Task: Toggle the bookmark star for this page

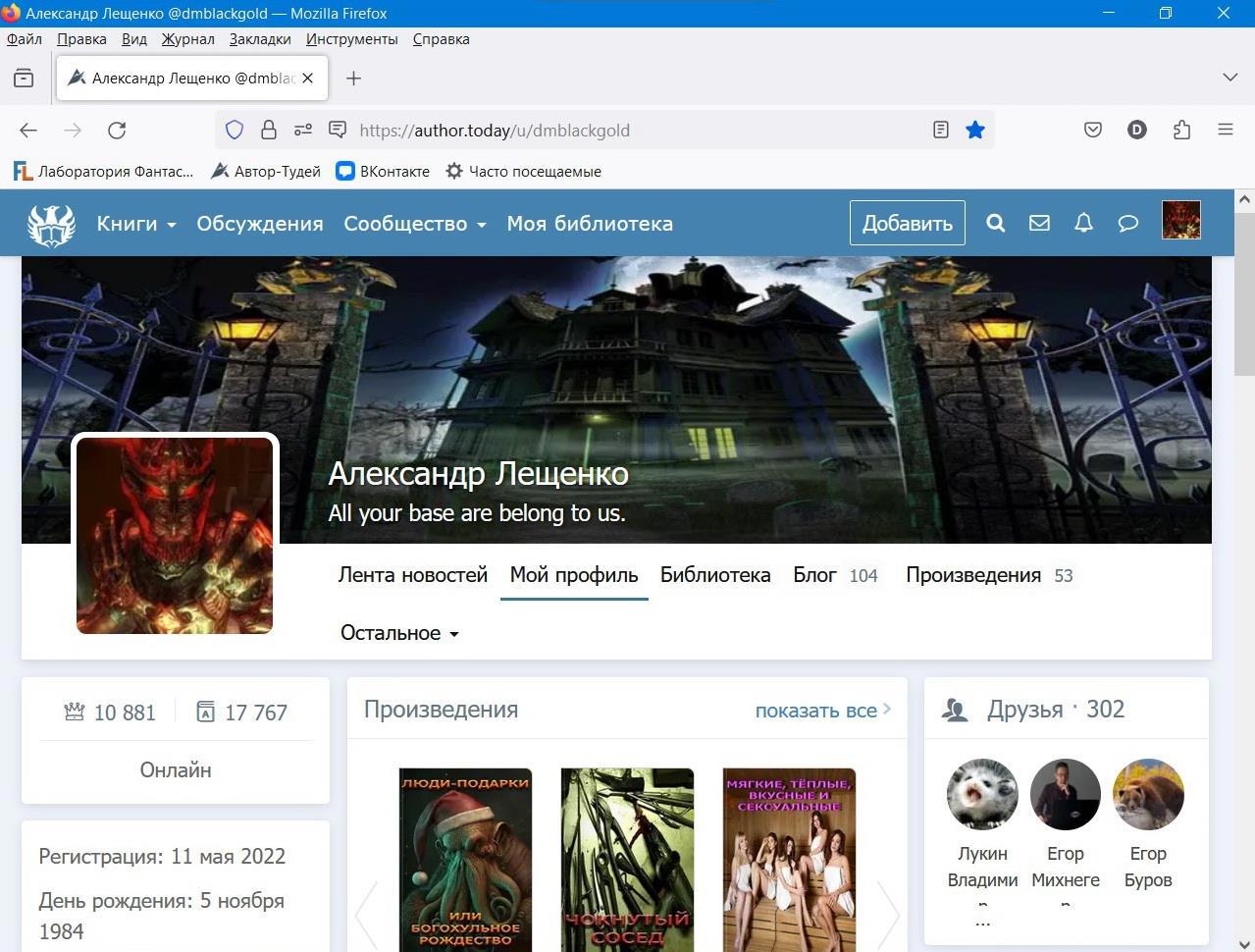Action: coord(974,131)
